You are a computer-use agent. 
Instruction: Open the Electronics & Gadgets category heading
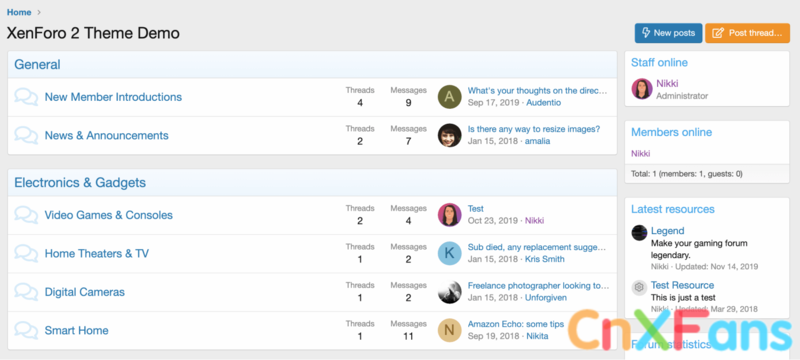point(80,183)
